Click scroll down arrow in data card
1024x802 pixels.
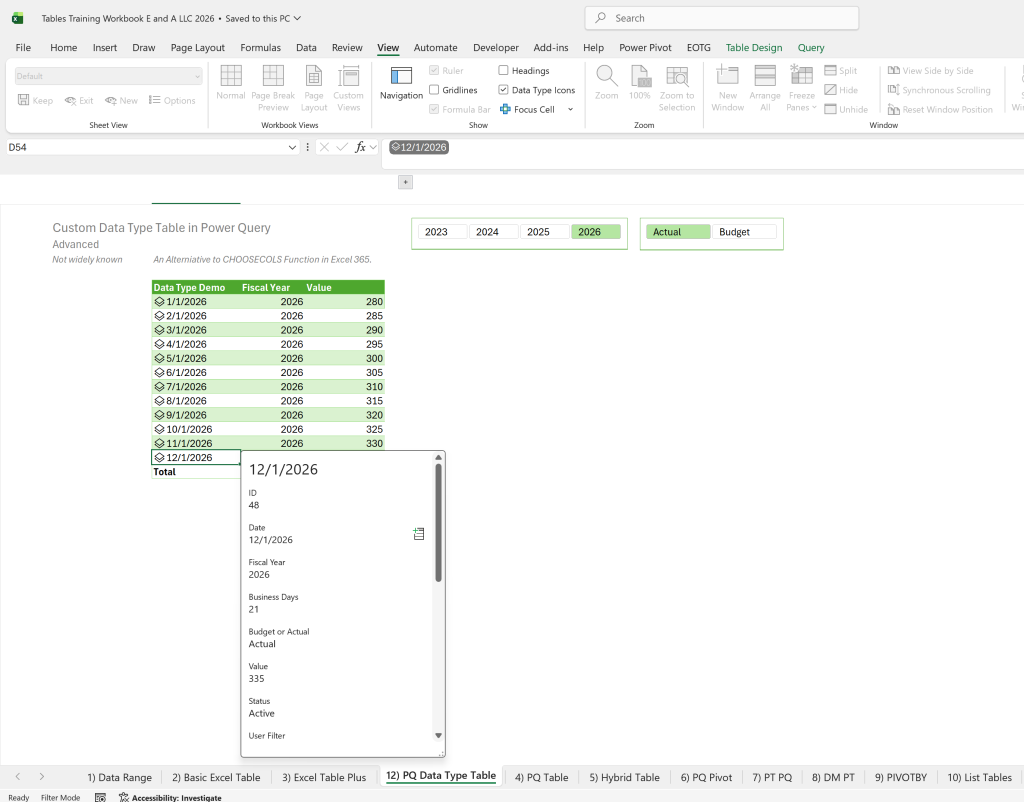pos(438,735)
